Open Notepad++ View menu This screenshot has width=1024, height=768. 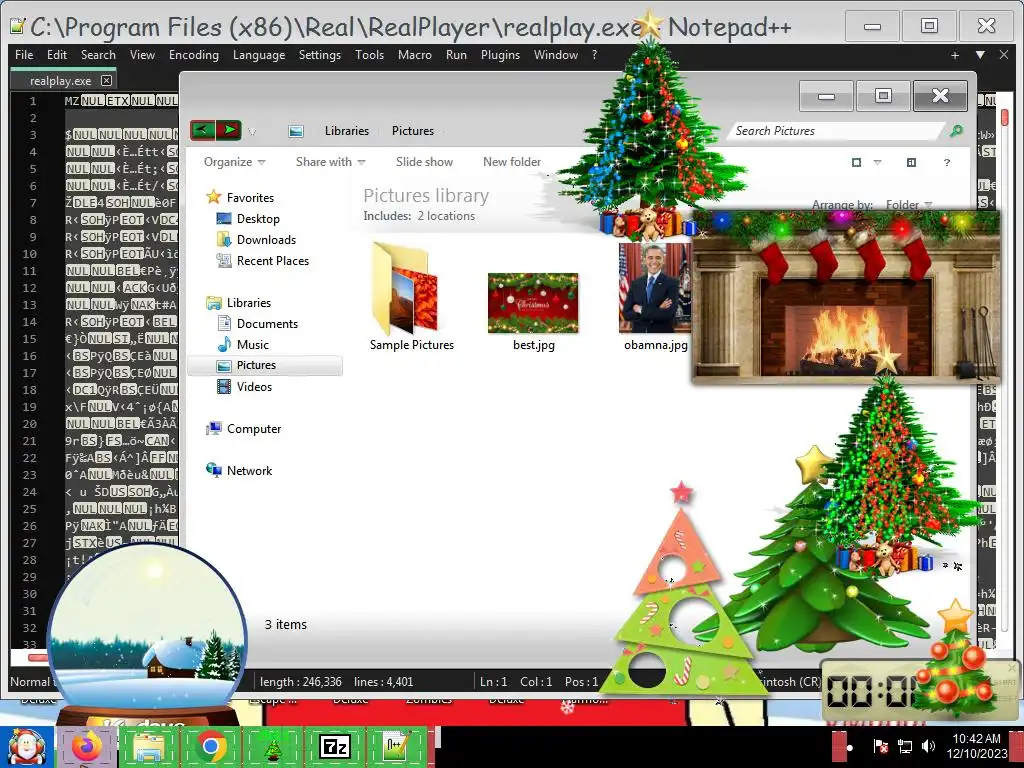(x=142, y=55)
